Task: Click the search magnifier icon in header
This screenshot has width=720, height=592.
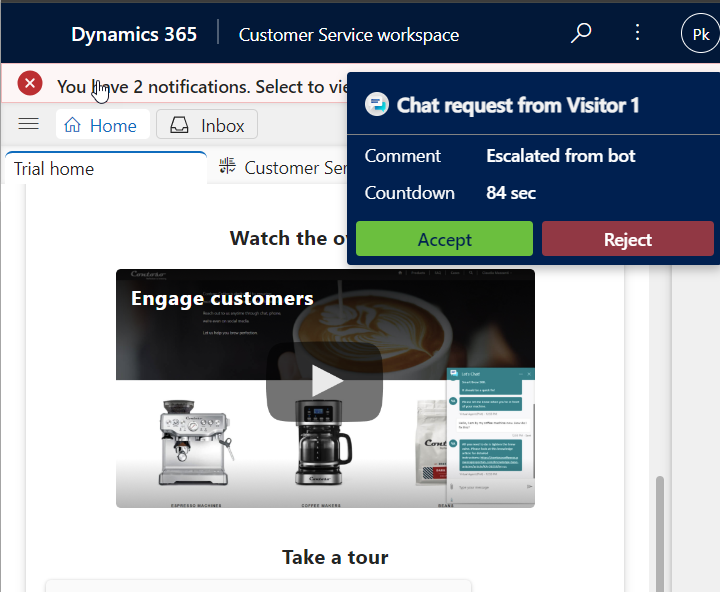Action: (581, 34)
